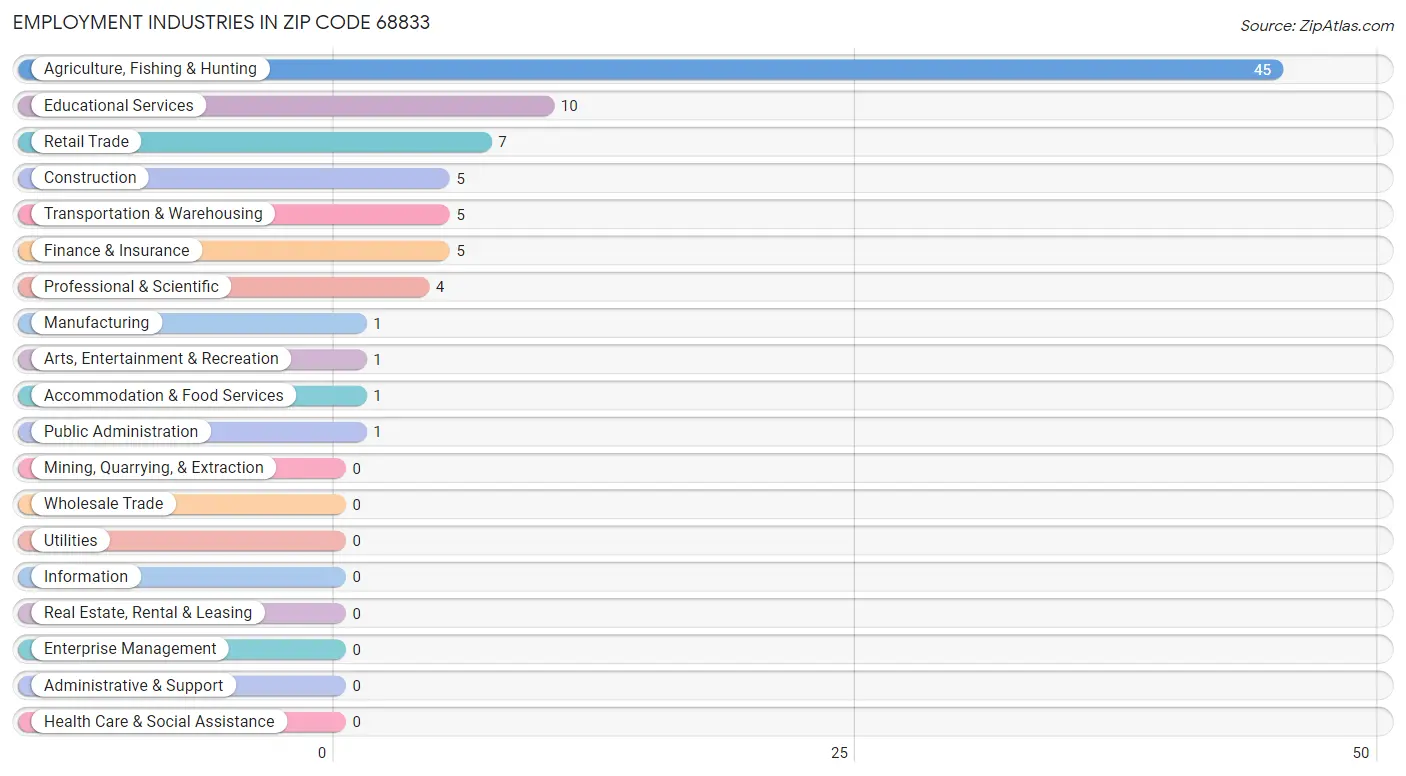
Task: Click the Public Administration label
Action: (121, 431)
